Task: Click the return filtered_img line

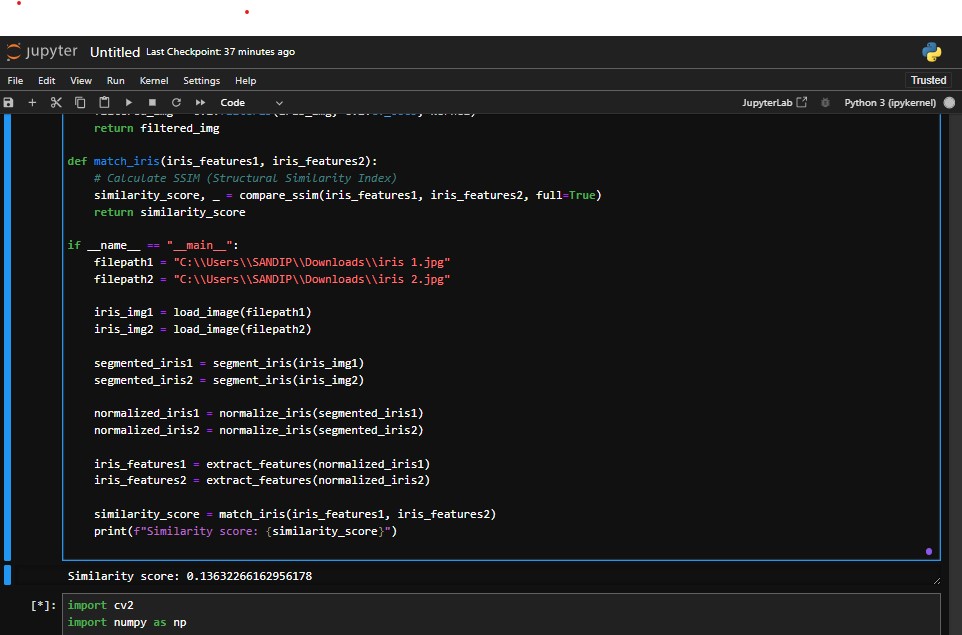Action: click(156, 128)
